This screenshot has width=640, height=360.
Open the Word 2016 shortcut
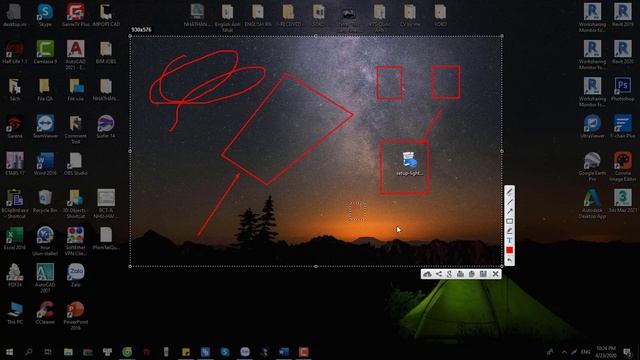[45, 164]
